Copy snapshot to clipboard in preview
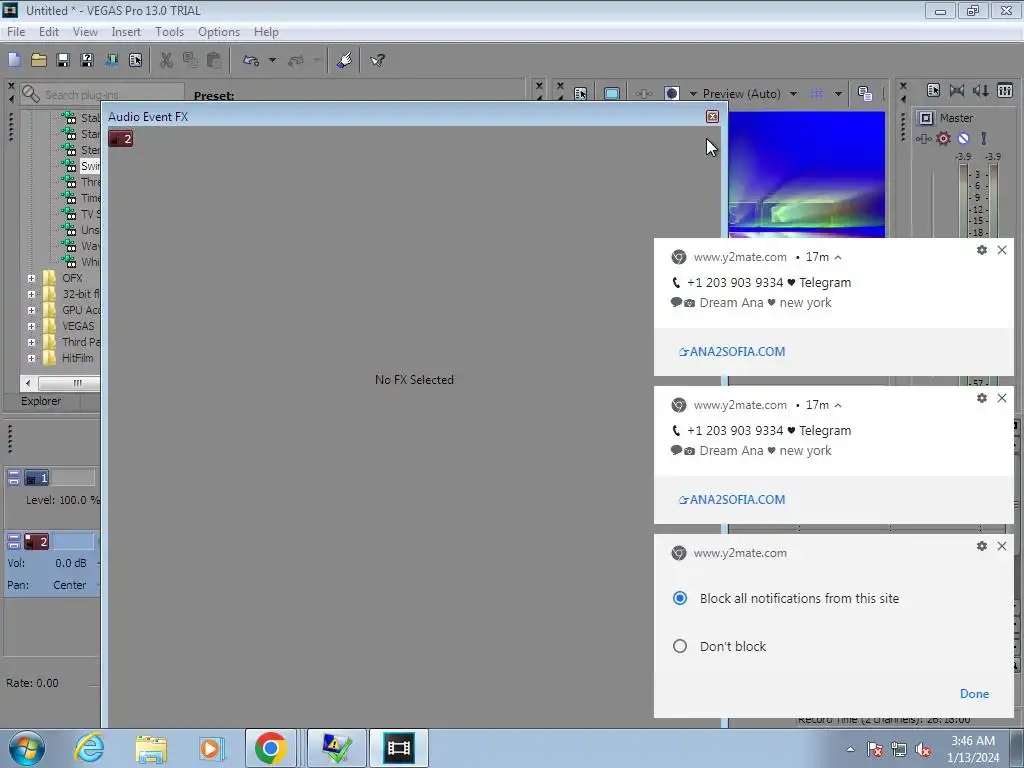 pyautogui.click(x=865, y=93)
